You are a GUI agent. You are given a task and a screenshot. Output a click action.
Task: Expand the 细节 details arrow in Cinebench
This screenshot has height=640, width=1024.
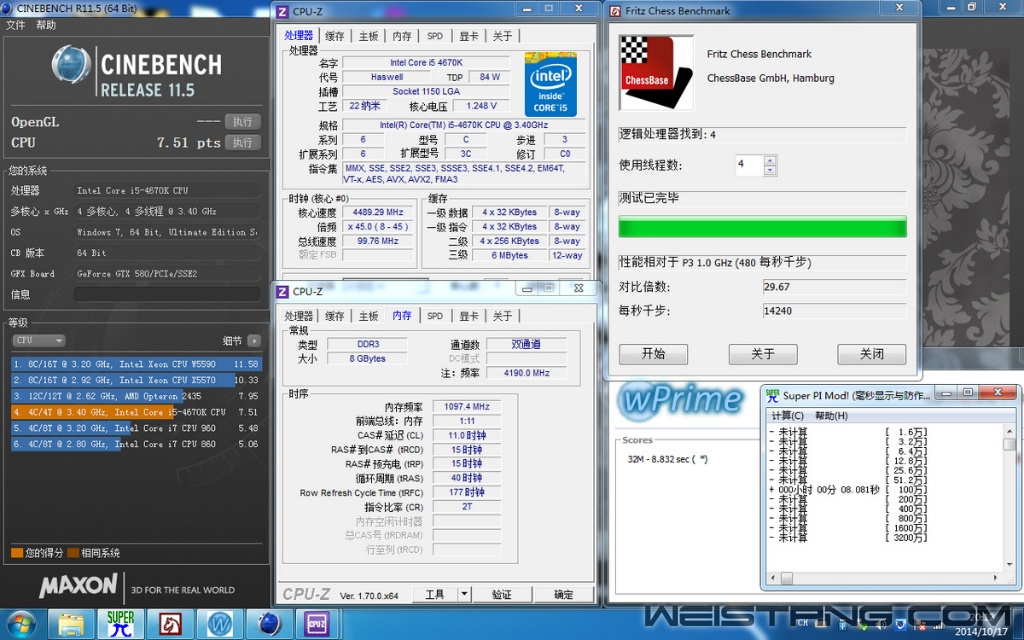tap(254, 340)
